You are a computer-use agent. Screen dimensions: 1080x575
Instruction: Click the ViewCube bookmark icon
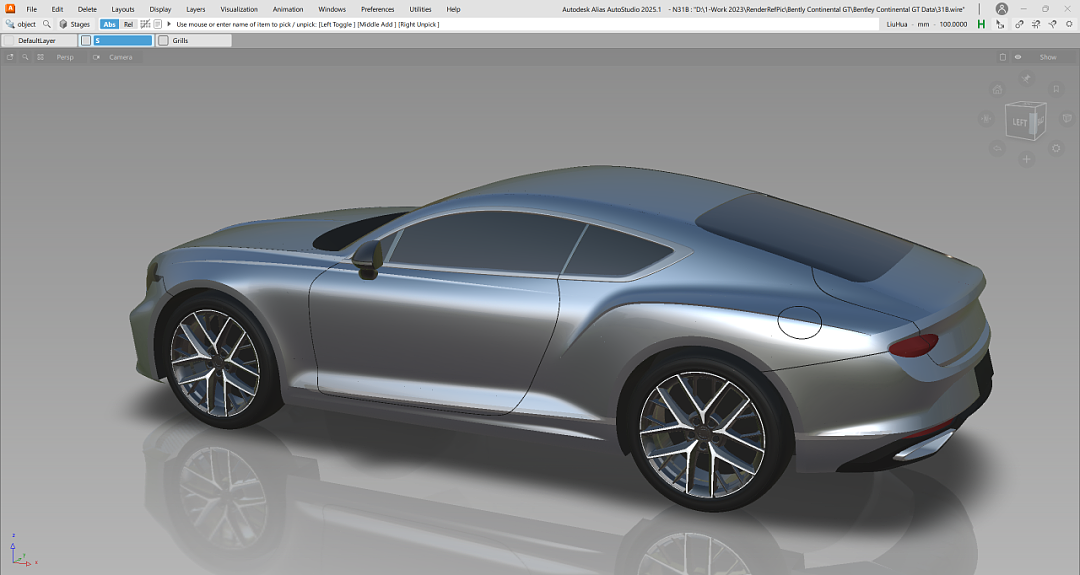[x=1055, y=90]
